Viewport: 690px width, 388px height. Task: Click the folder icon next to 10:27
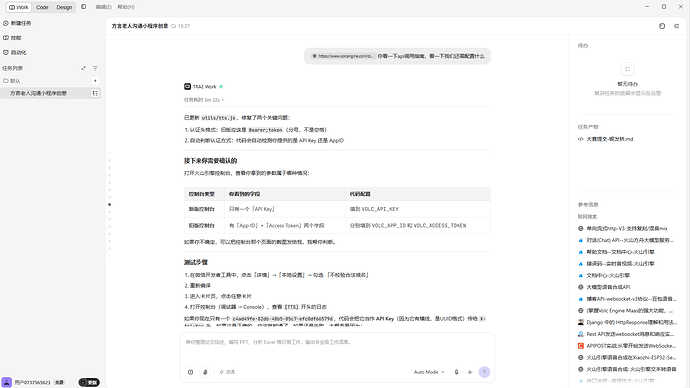click(174, 26)
